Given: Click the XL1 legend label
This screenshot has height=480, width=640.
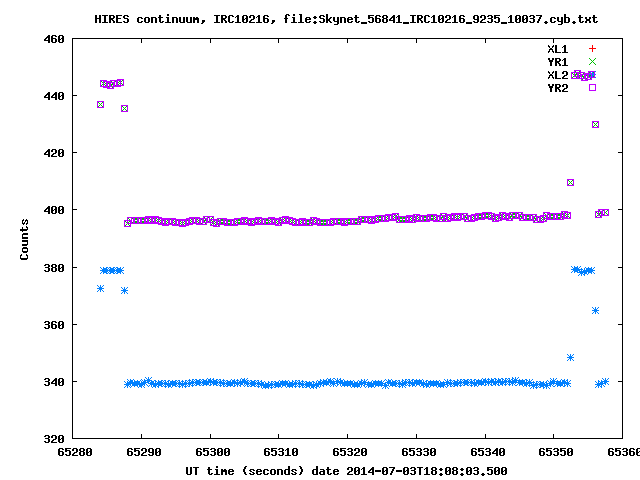Looking at the screenshot, I should pos(558,49).
